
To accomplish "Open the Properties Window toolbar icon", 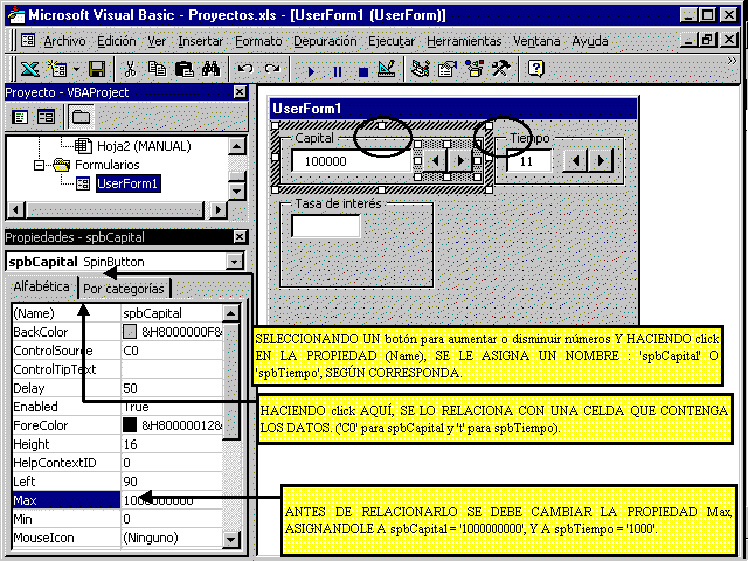I will tap(447, 70).
